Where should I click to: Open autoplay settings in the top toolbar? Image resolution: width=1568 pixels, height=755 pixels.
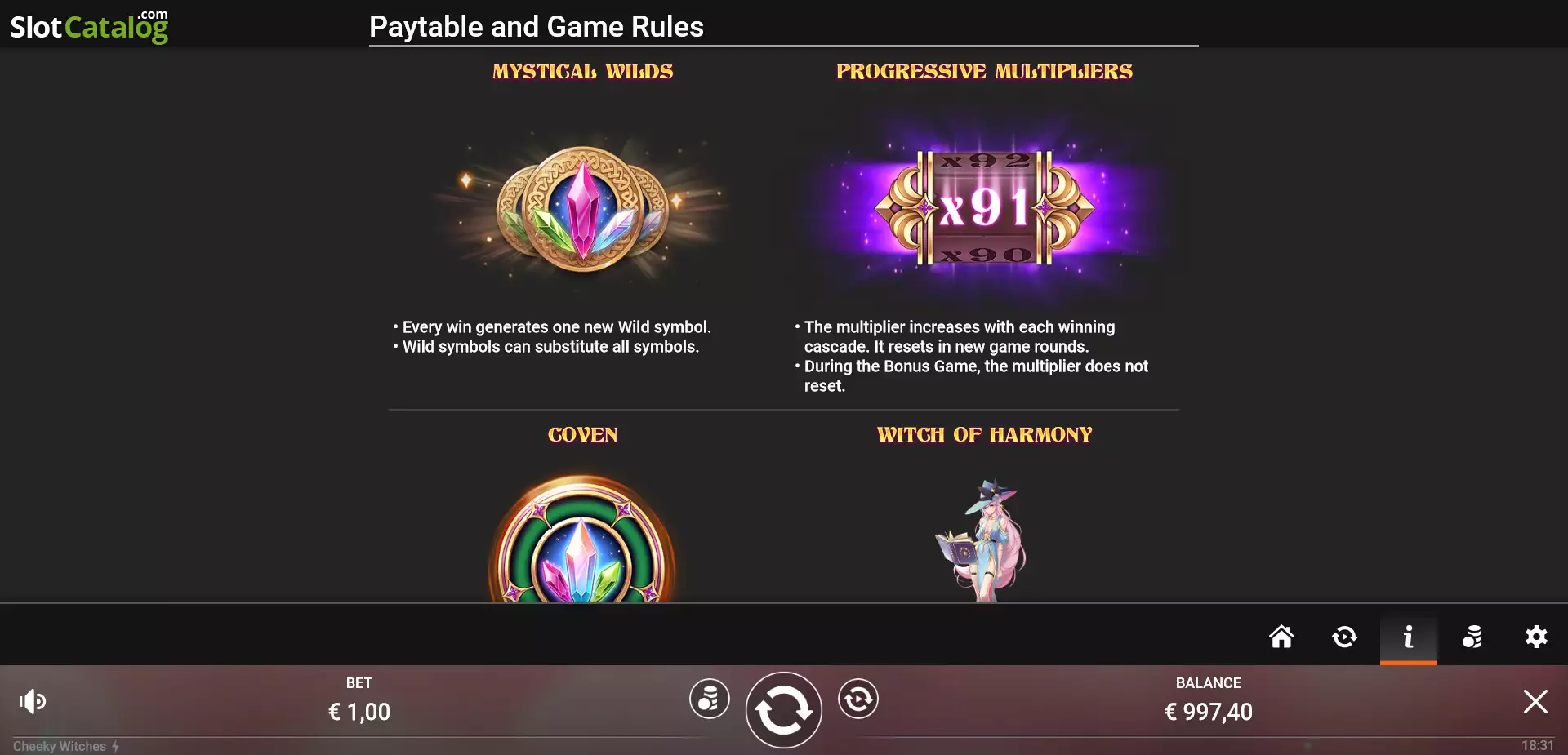point(1344,637)
